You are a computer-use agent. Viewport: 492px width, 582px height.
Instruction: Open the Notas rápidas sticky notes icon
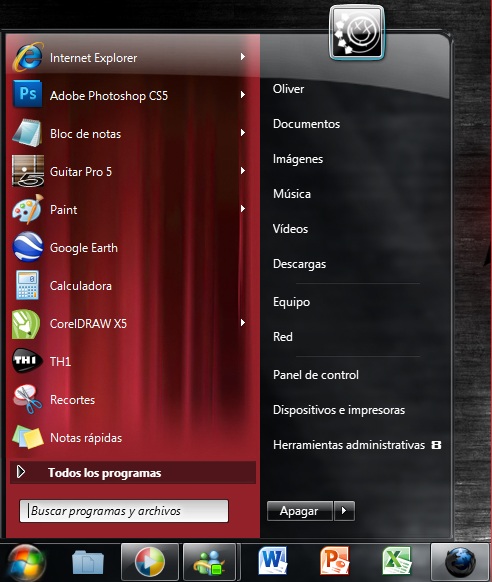(27, 437)
